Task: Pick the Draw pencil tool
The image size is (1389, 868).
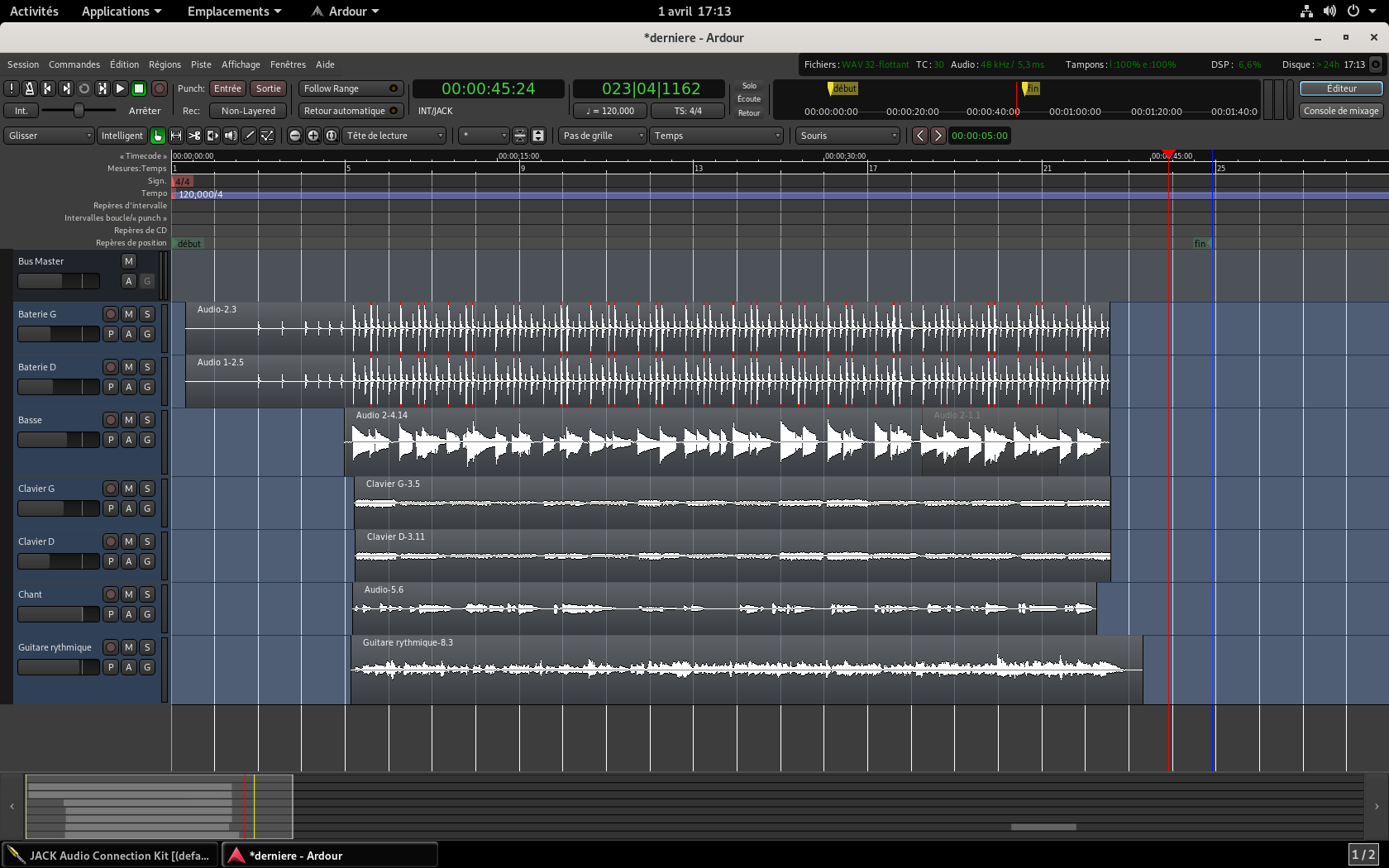Action: coord(249,136)
